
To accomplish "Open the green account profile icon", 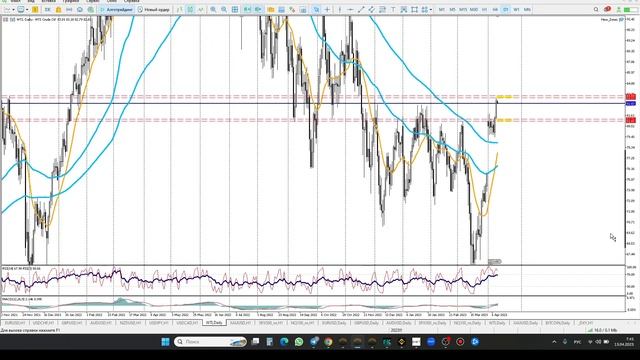I will point(619,9).
